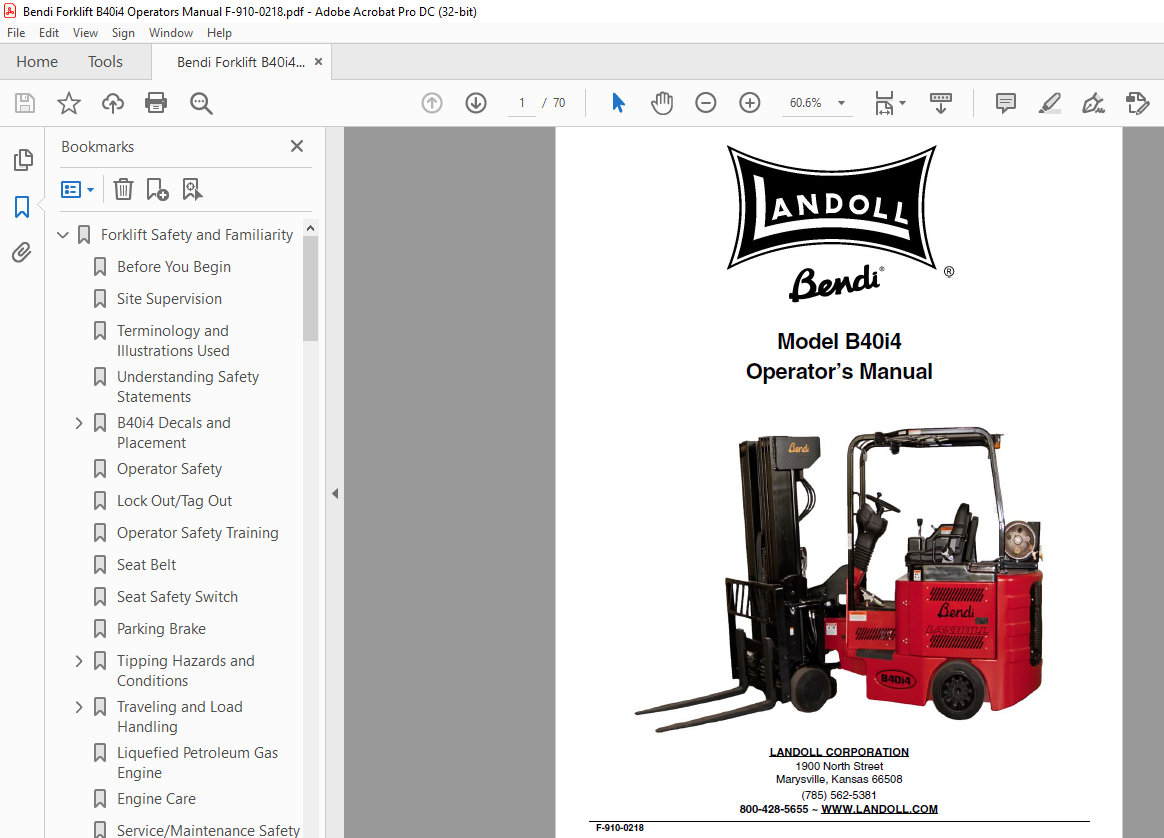Viewport: 1164px width, 838px height.
Task: Zoom in with plus button
Action: [x=750, y=103]
